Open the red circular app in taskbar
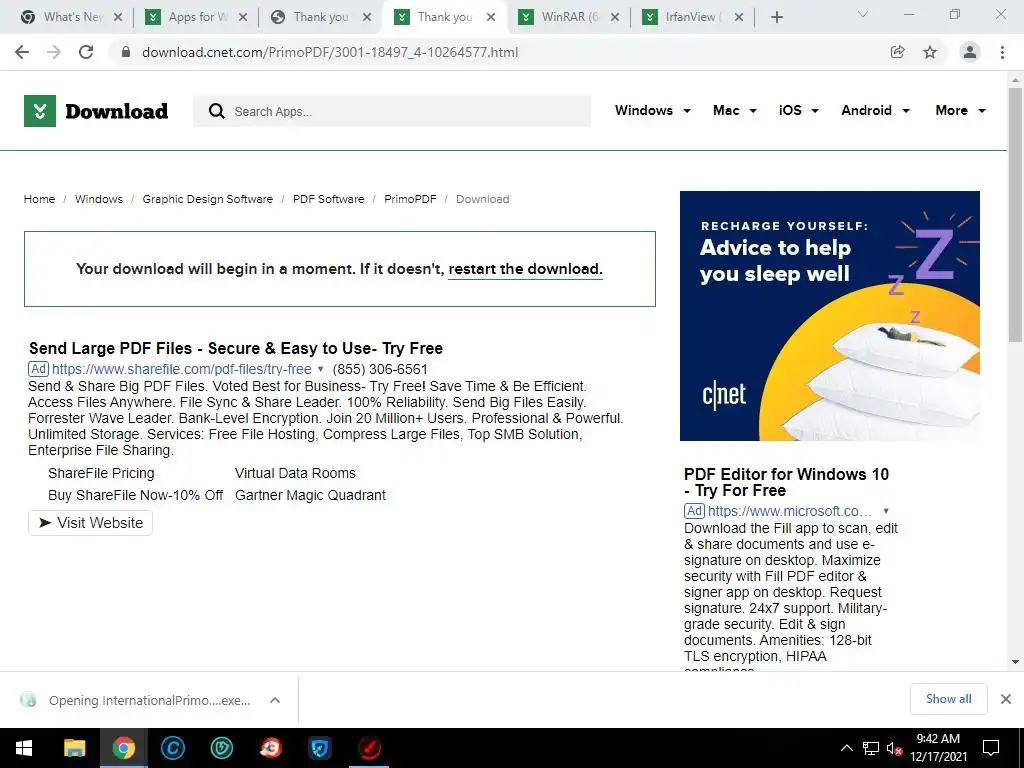The height and width of the screenshot is (768, 1024). point(369,748)
